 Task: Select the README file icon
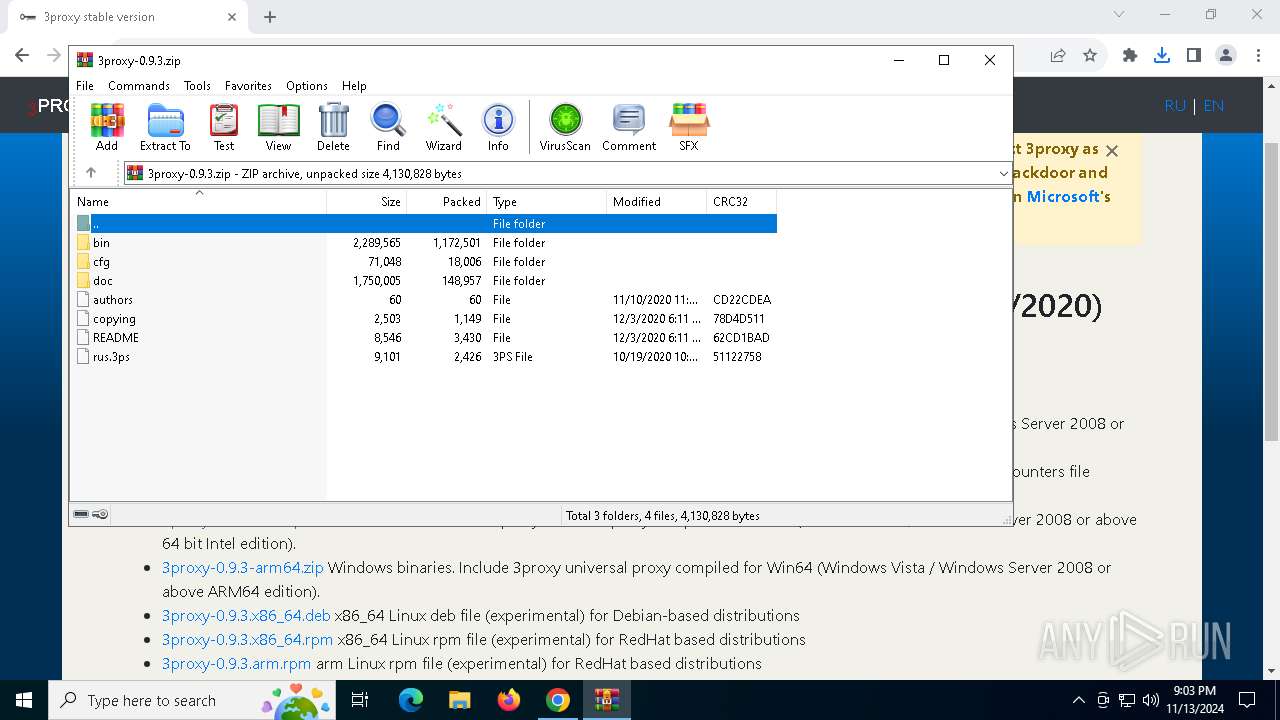pyautogui.click(x=84, y=338)
